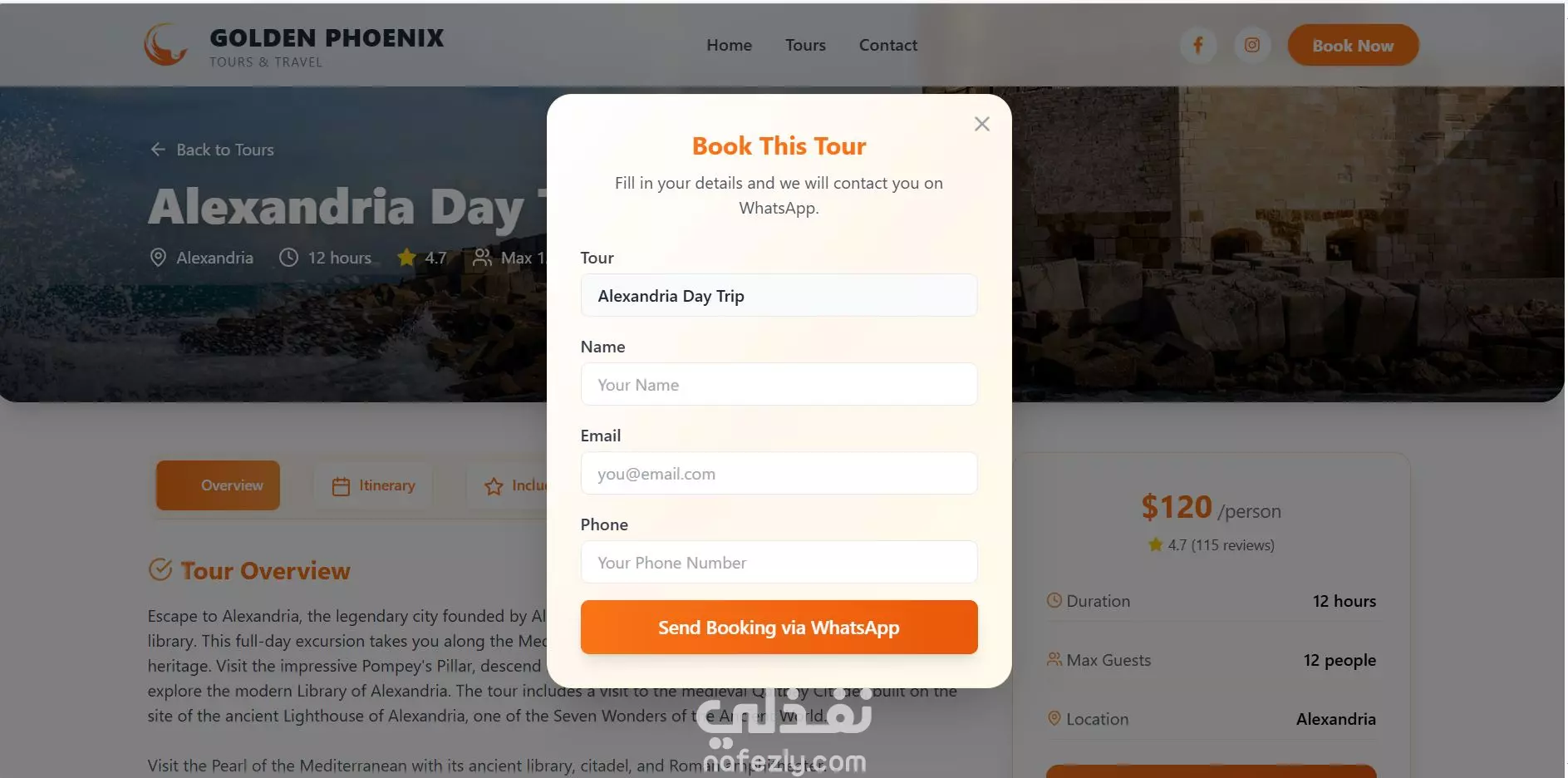
Task: Switch to the Overview tab
Action: pyautogui.click(x=218, y=485)
